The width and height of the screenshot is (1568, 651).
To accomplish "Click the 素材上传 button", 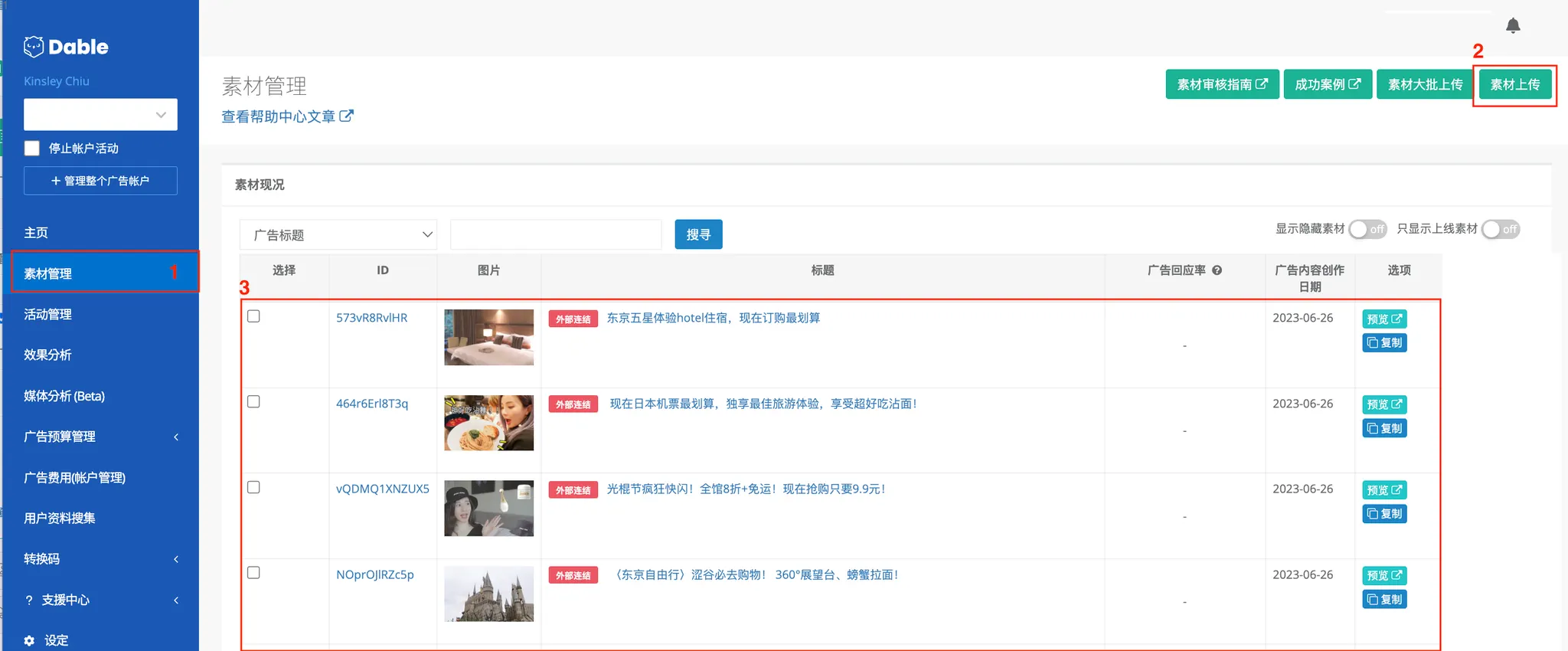I will [x=1515, y=84].
